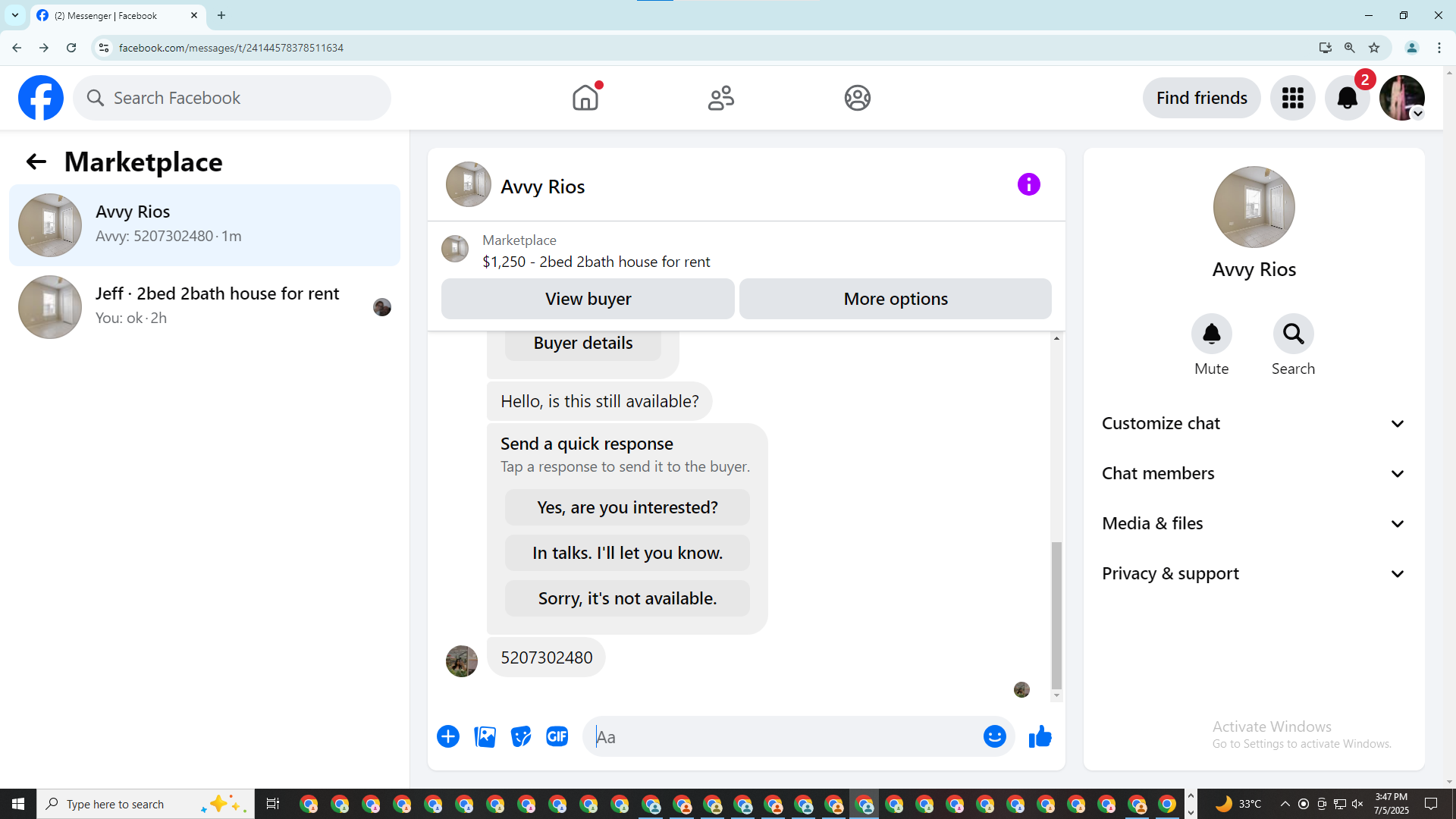Click the purple conversation info icon

(1028, 184)
